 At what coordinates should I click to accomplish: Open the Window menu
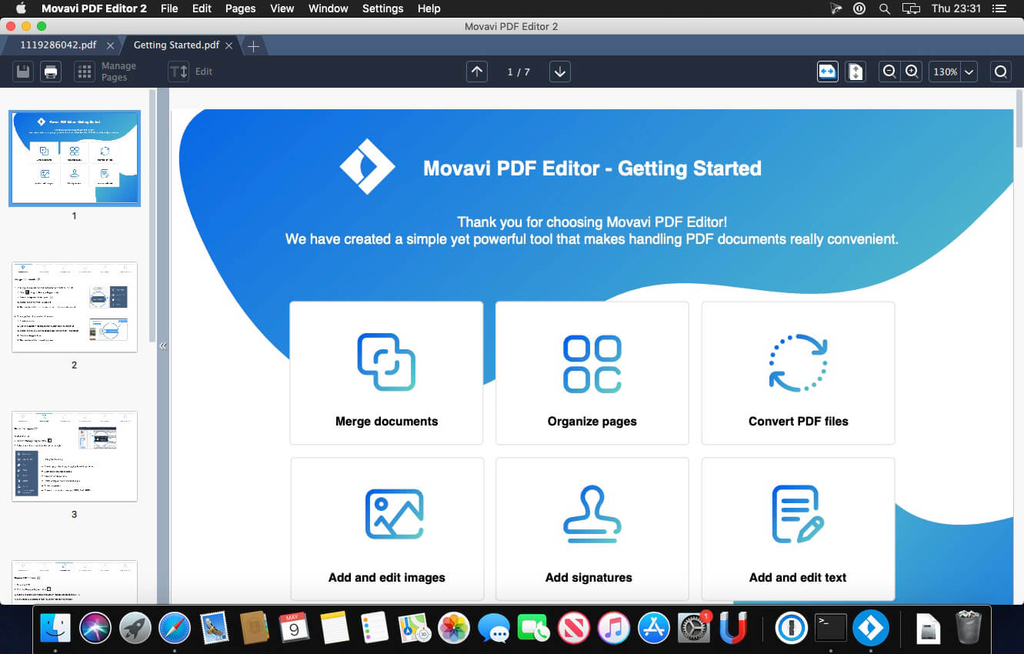(x=328, y=8)
